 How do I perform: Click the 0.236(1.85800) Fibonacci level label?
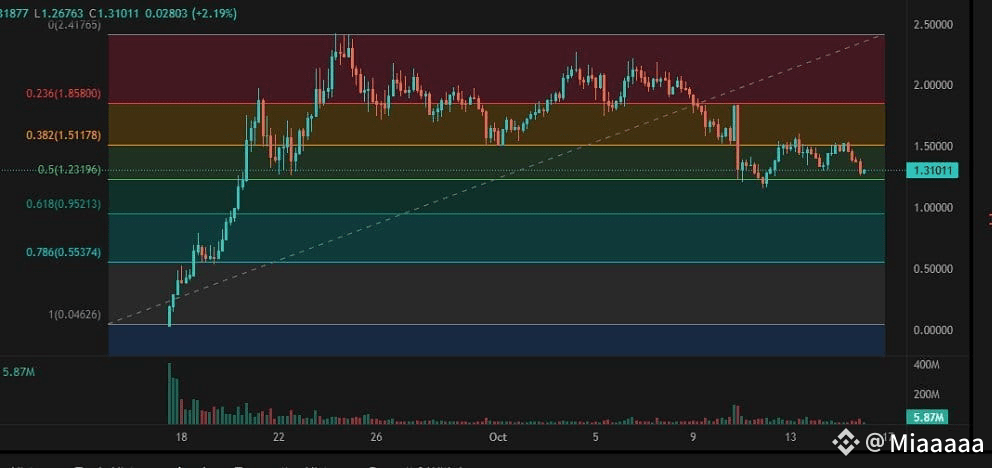[x=63, y=93]
